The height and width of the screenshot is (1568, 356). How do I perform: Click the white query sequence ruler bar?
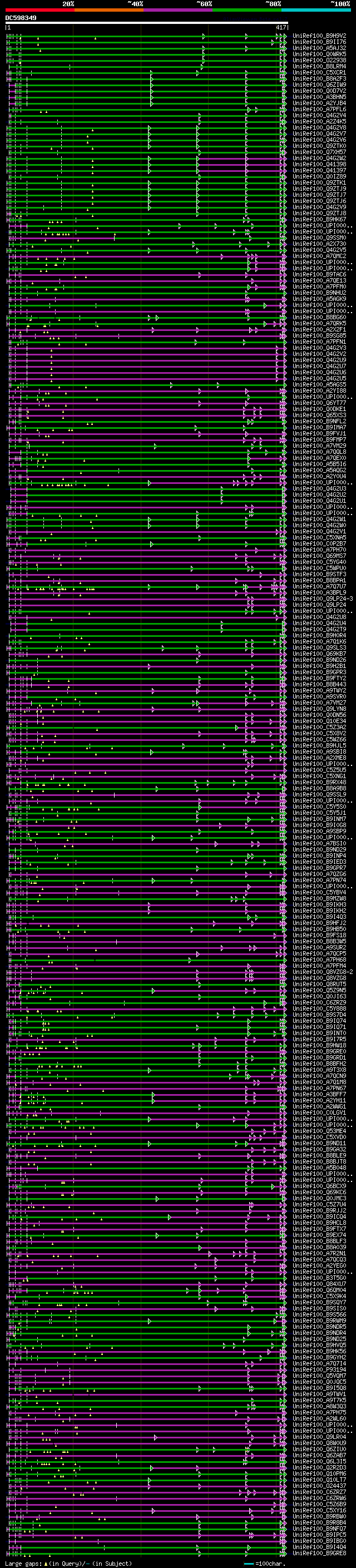click(x=147, y=23)
